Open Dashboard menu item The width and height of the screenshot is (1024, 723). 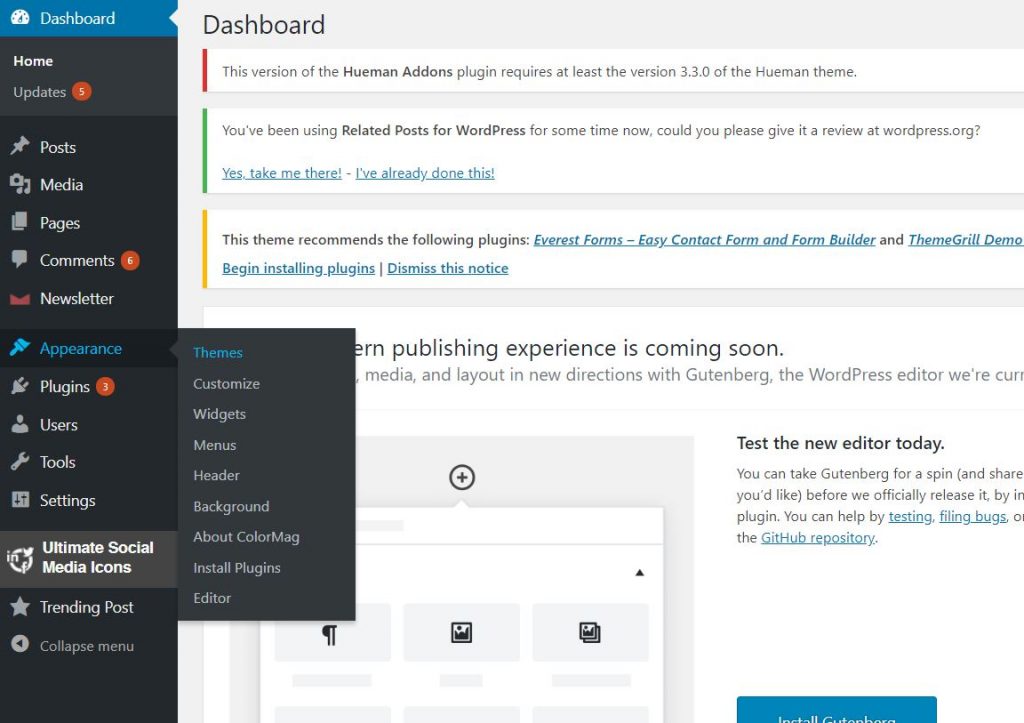click(89, 18)
